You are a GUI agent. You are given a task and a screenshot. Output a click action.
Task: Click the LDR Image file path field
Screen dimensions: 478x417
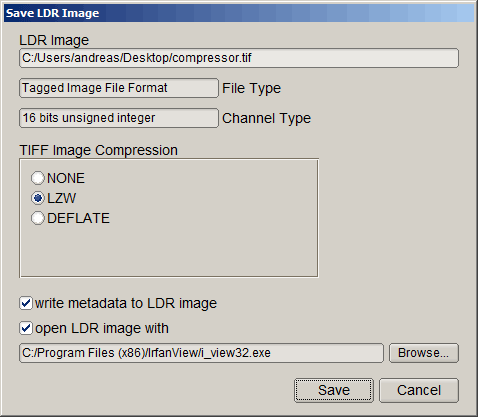pos(239,58)
